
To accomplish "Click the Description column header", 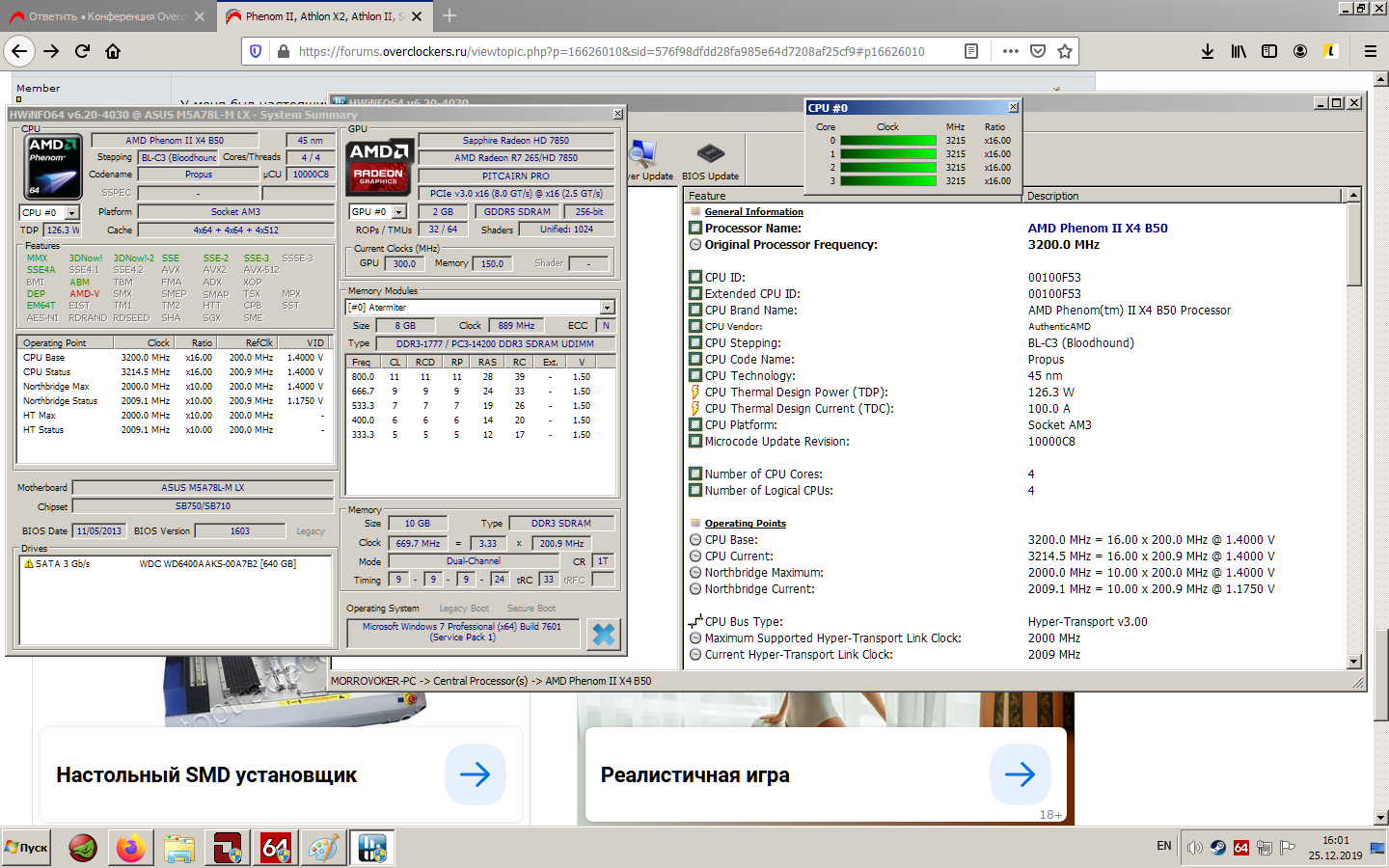I will pos(1183,196).
